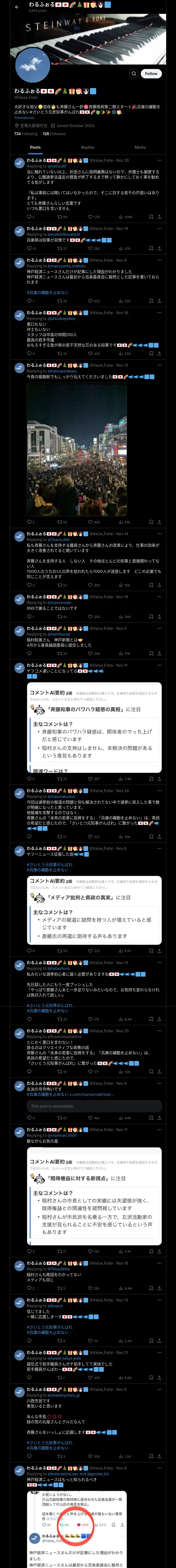Open more menu on the Nov 19 post

pyautogui.click(x=160, y=228)
